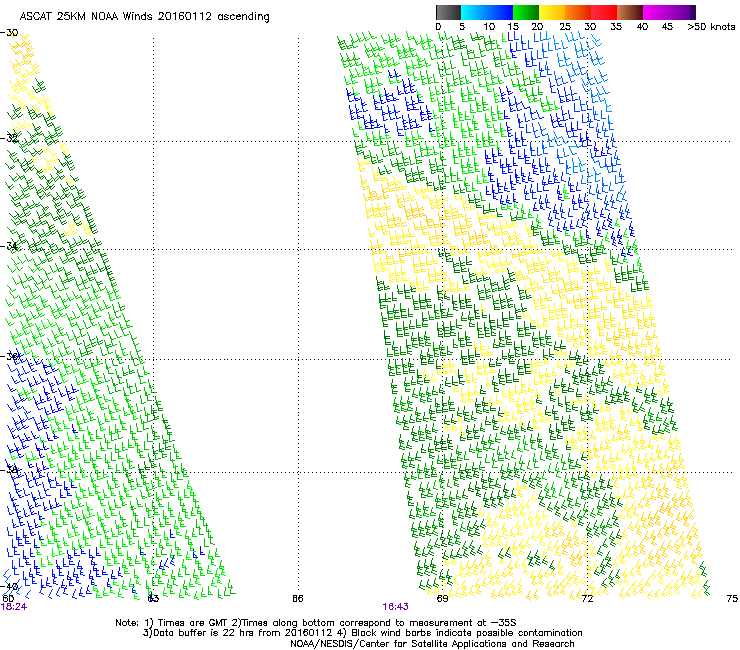Click the purple '18:43' swath time label
Screen dimensions: 740x650
pos(395,607)
